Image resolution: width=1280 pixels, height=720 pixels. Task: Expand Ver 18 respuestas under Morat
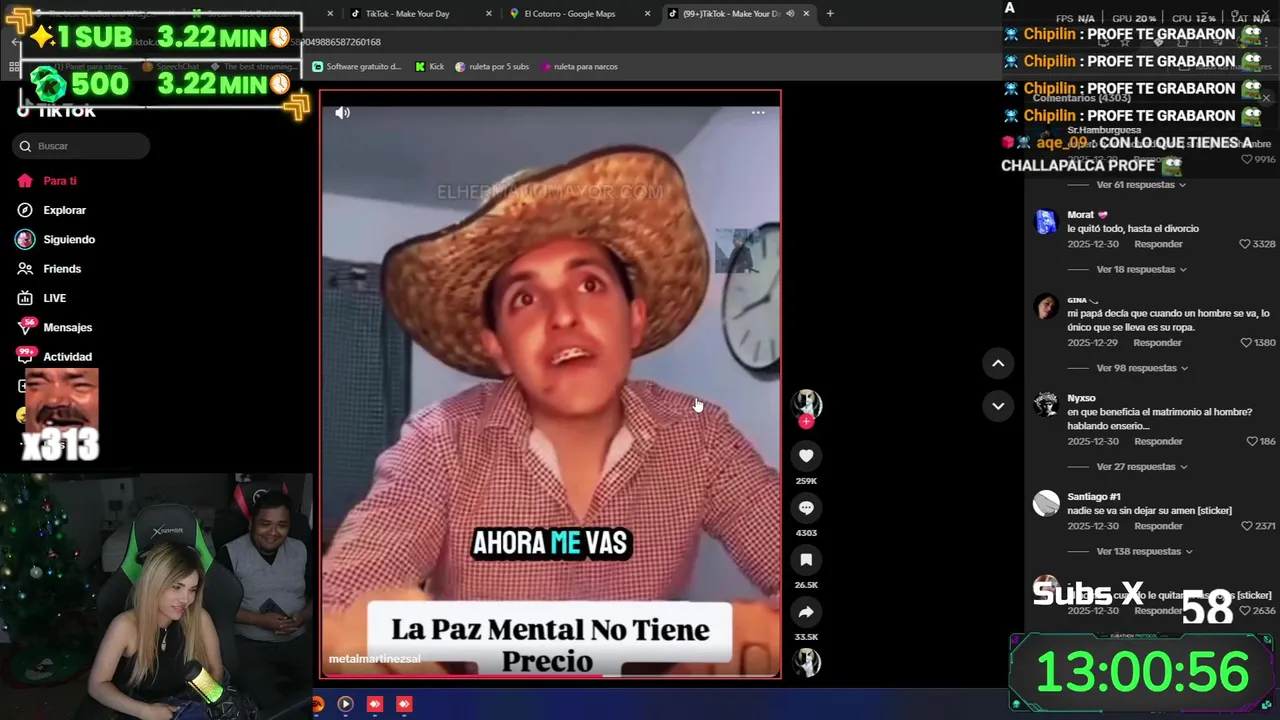[1141, 270]
